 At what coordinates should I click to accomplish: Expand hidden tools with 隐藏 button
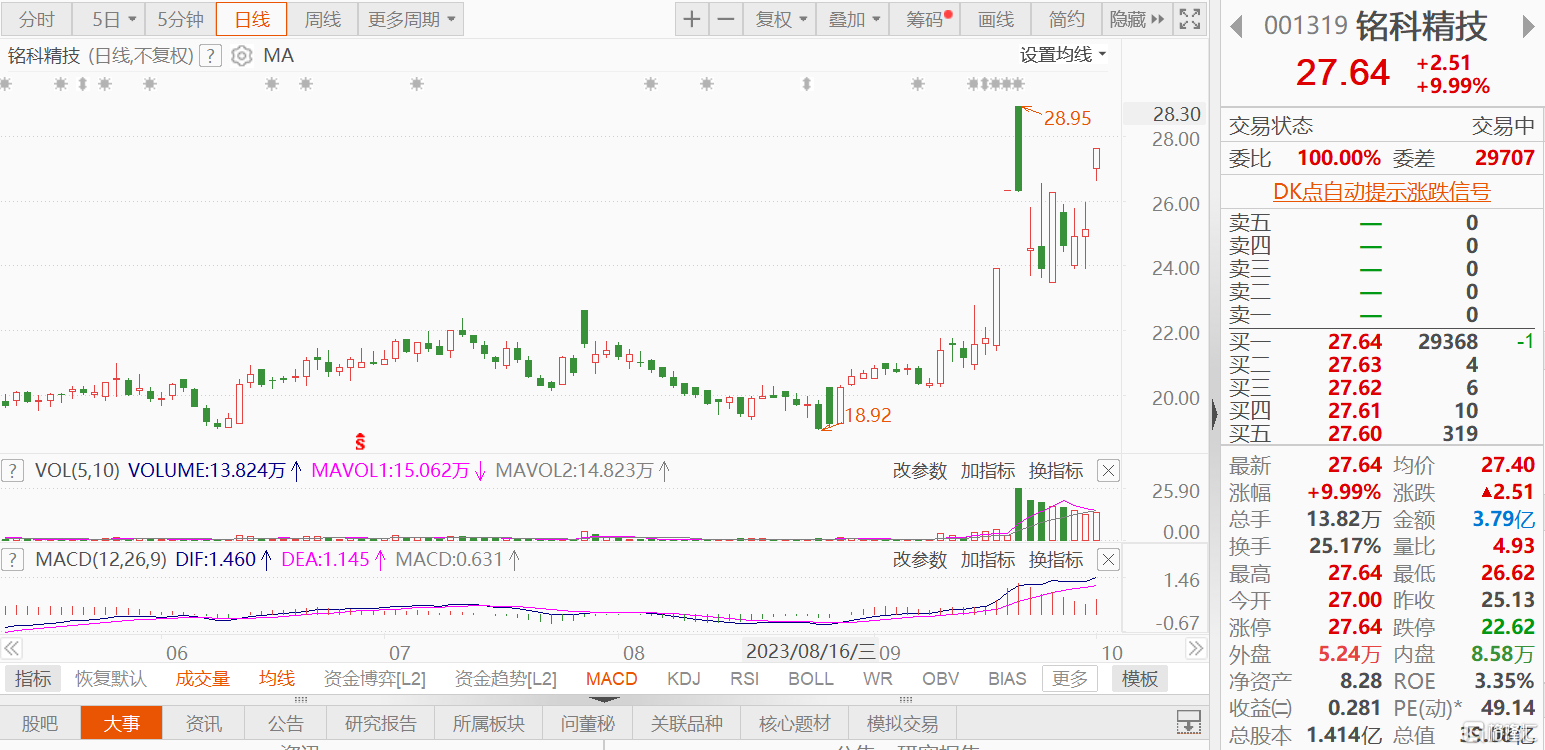(x=1137, y=19)
